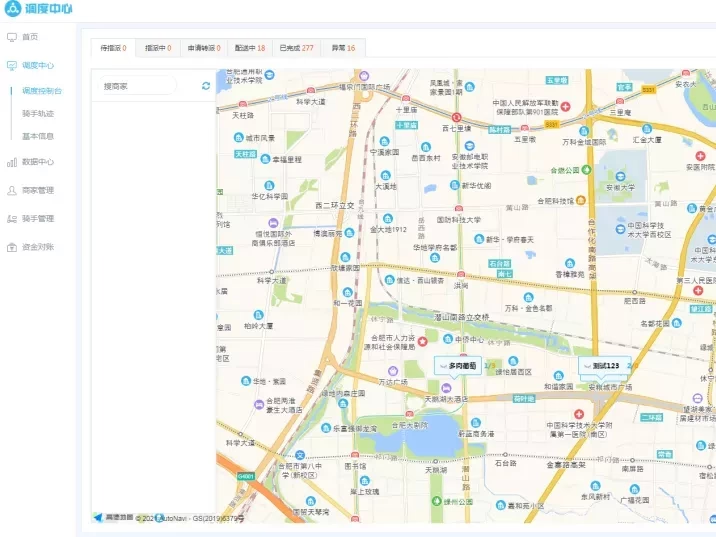Focus the 搜商家 search field
This screenshot has height=537, width=716.
(137, 86)
